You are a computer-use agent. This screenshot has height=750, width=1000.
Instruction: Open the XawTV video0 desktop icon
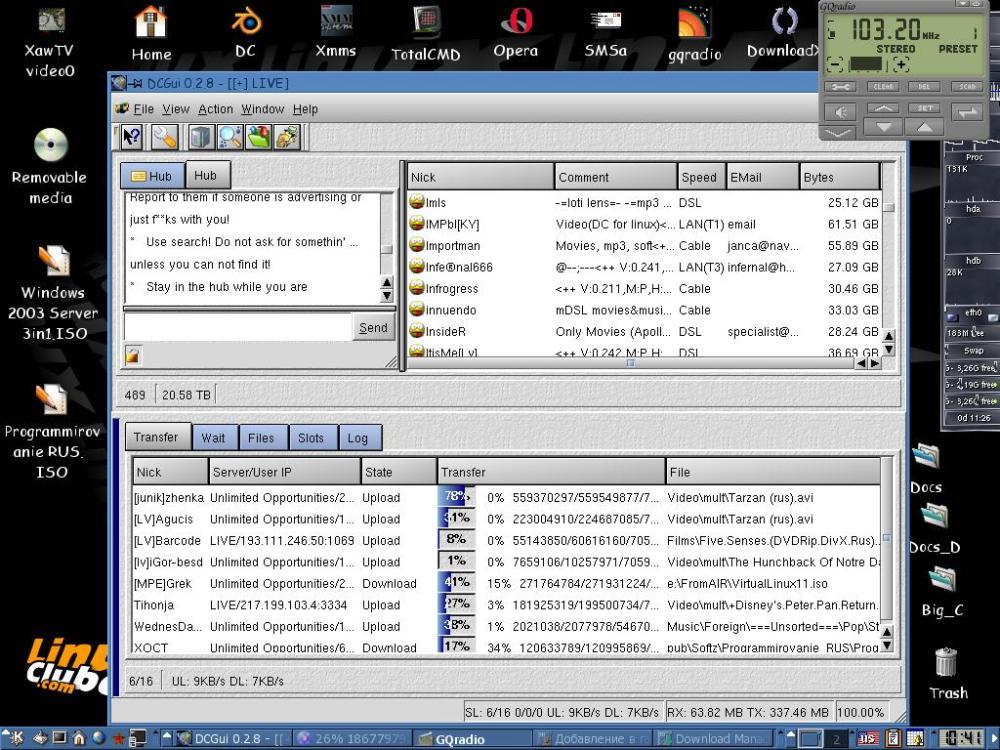50,41
